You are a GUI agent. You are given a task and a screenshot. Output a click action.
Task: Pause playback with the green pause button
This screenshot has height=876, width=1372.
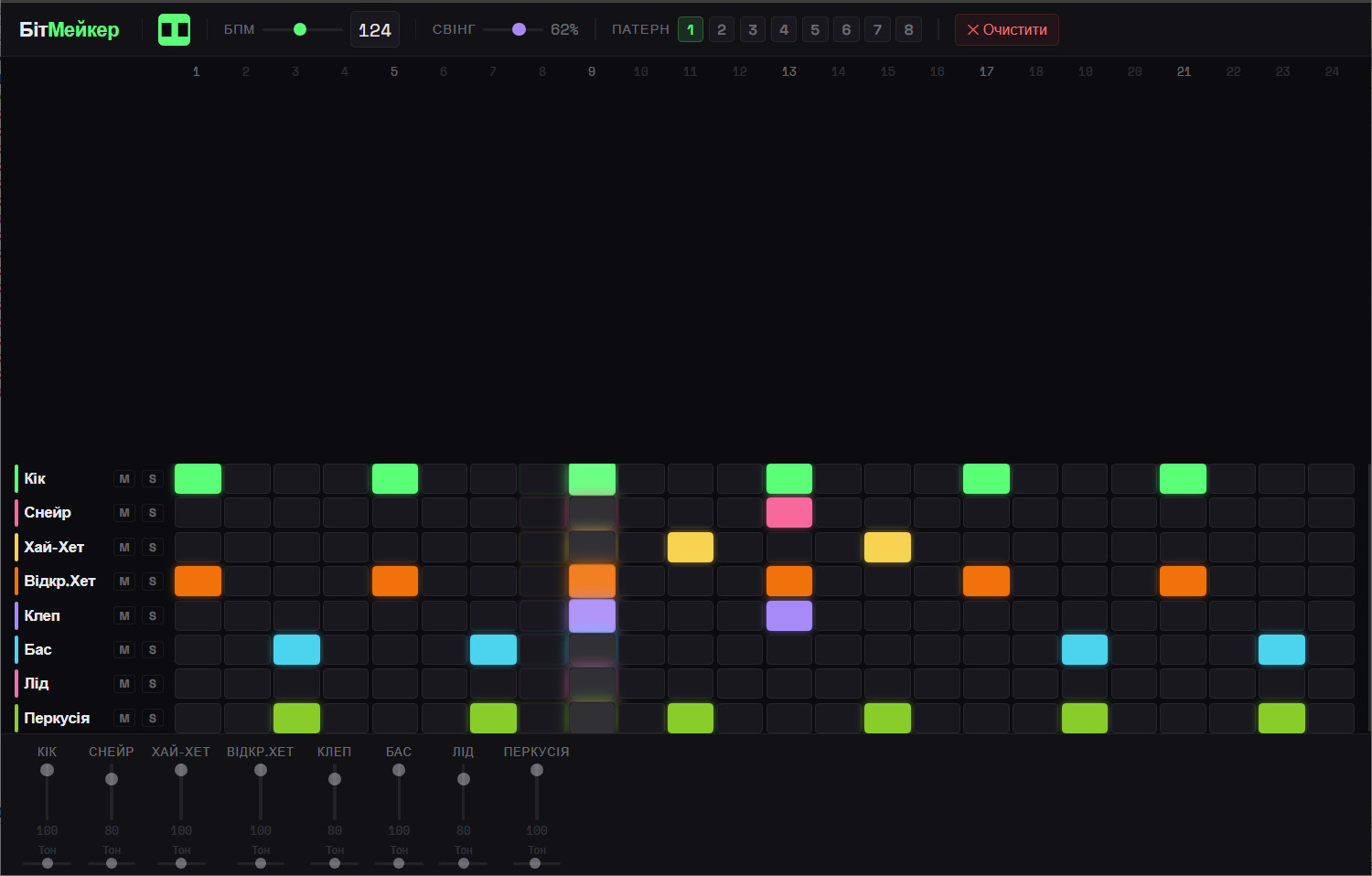click(174, 29)
